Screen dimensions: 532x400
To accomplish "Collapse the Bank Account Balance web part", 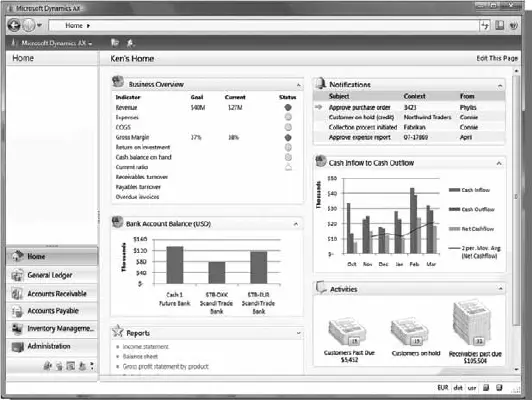I will tap(296, 224).
